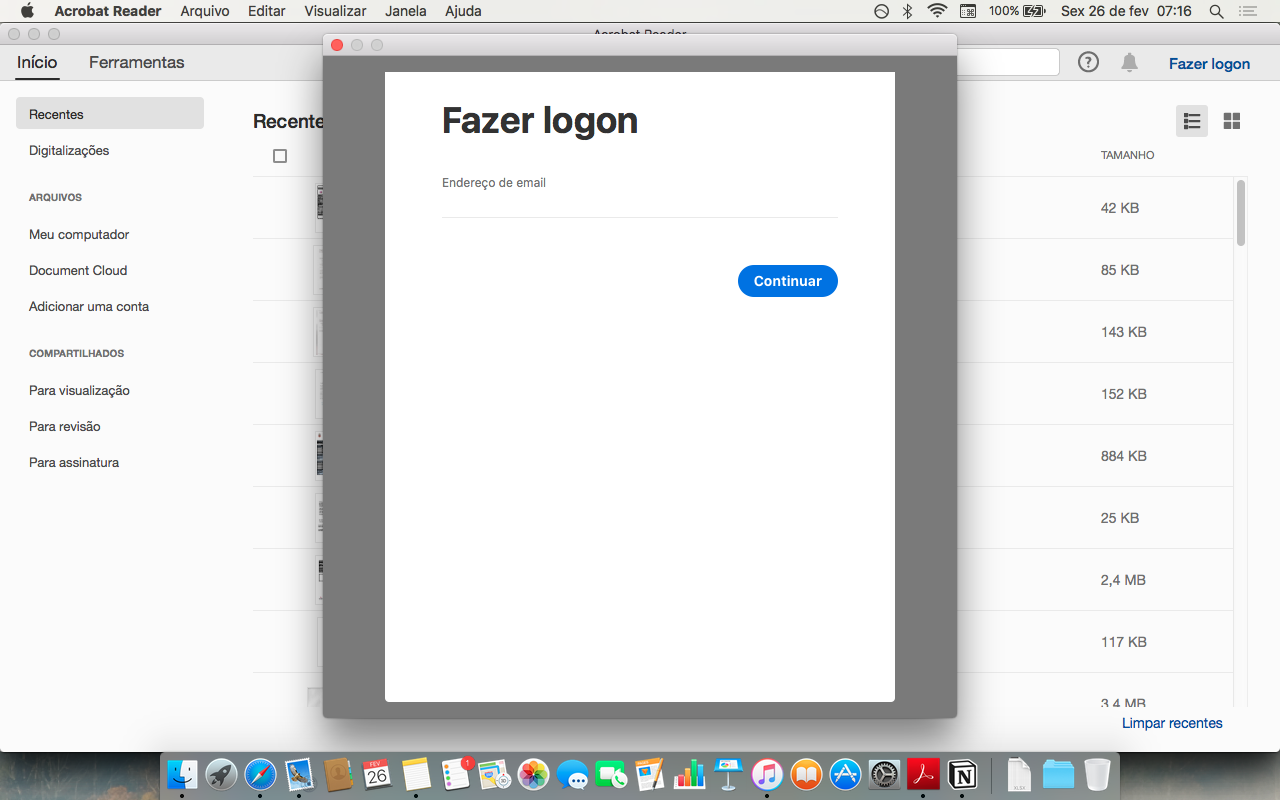Switch to the Ferramentas tab
The height and width of the screenshot is (800, 1280).
click(x=136, y=62)
